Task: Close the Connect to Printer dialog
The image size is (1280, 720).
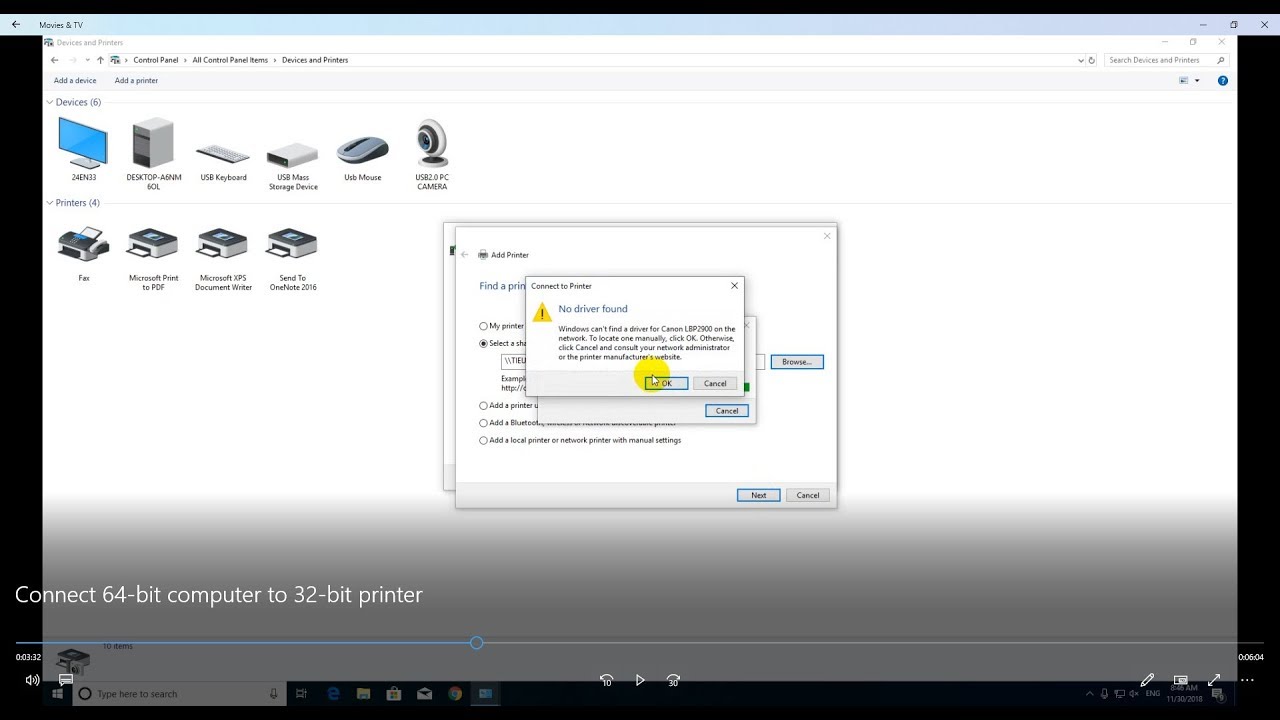Action: pyautogui.click(x=734, y=286)
